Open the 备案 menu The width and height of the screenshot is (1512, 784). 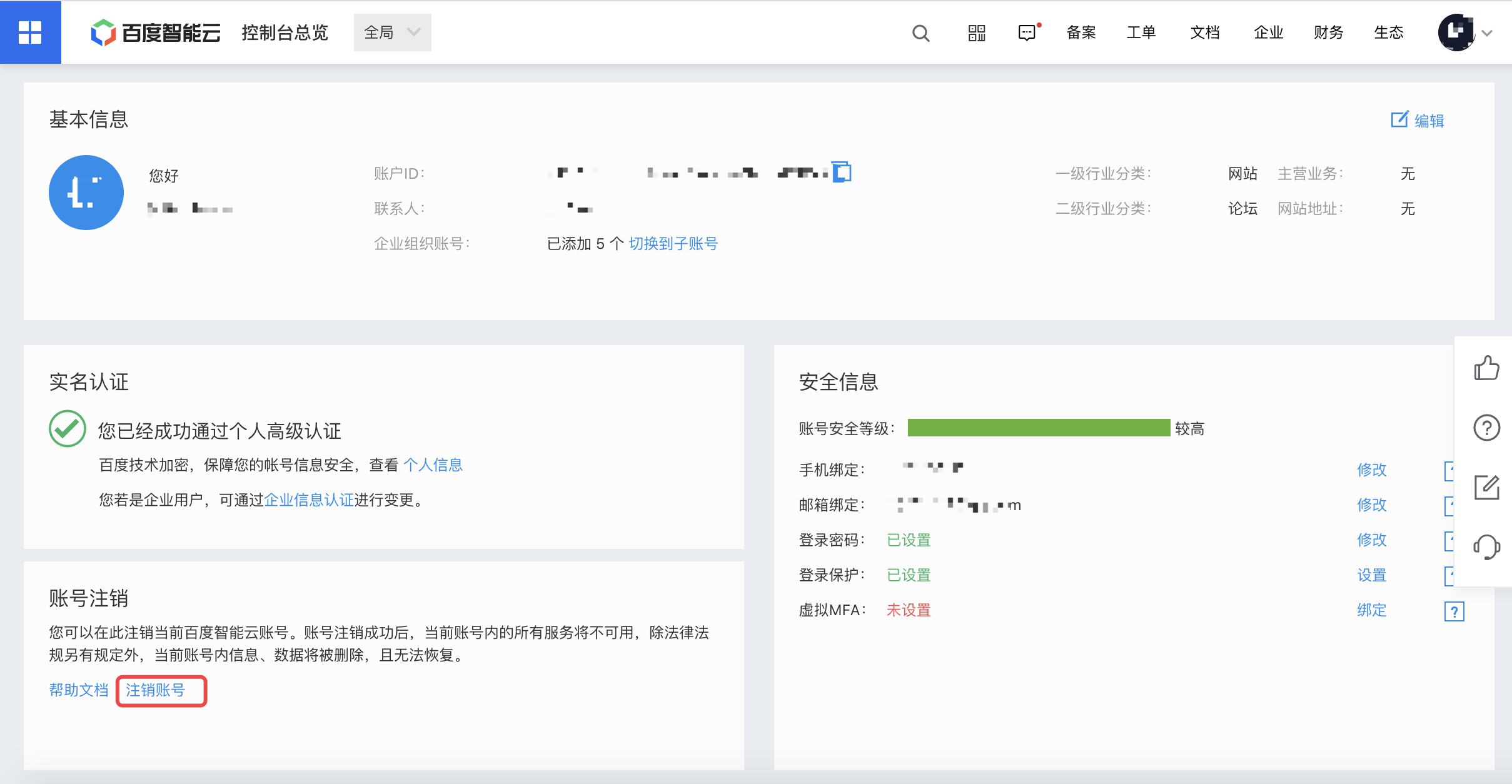tap(1081, 33)
